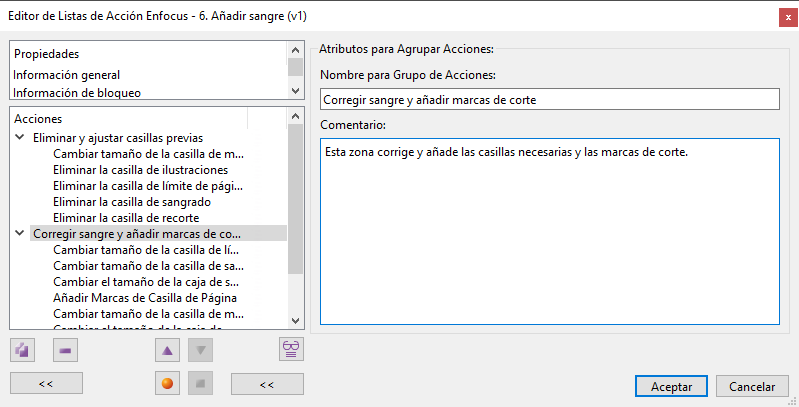The image size is (799, 407).
Task: Select first 'Cambiar tamaño de la casilla de m...' action
Action: coord(148,154)
